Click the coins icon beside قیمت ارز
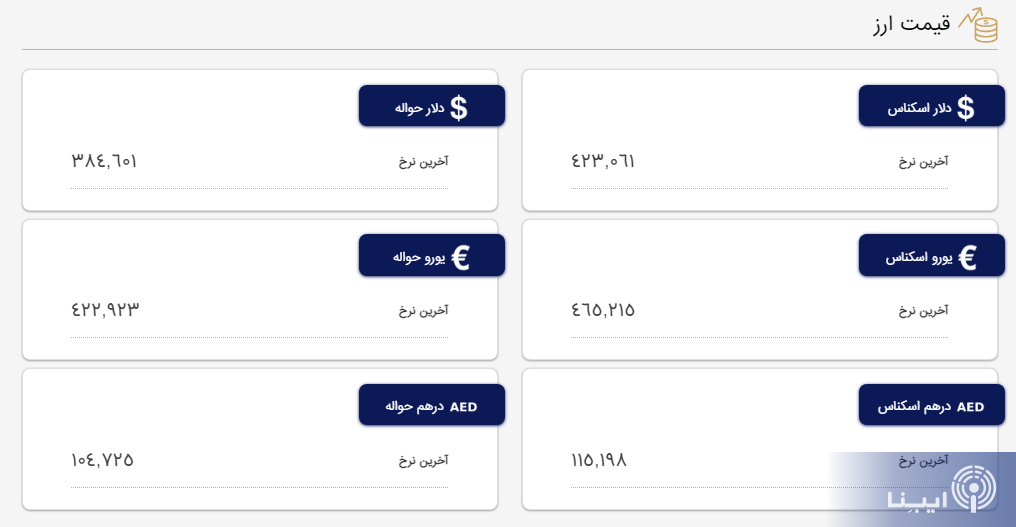The height and width of the screenshot is (527, 1016). pyautogui.click(x=978, y=25)
